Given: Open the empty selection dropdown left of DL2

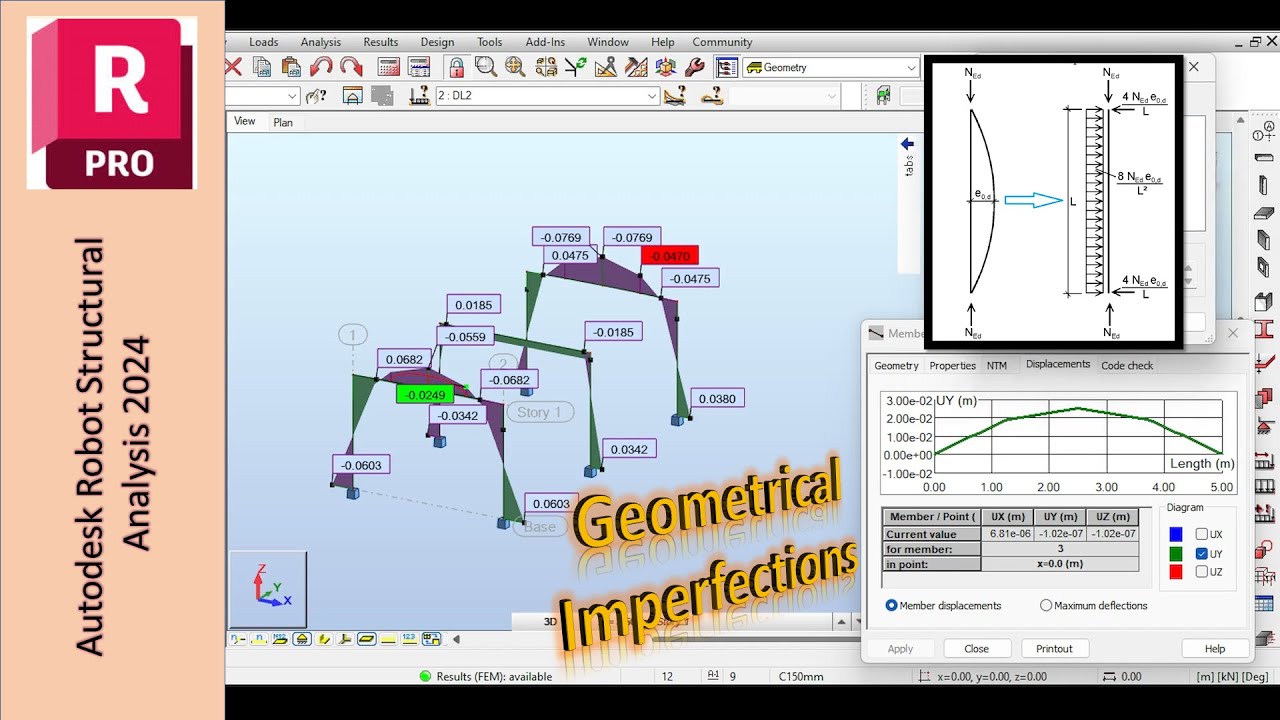Looking at the screenshot, I should (x=262, y=96).
